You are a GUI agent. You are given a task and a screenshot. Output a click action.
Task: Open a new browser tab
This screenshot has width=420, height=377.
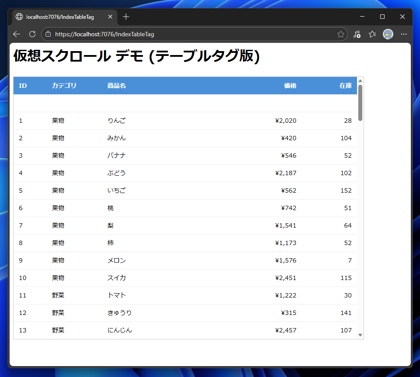[x=126, y=17]
